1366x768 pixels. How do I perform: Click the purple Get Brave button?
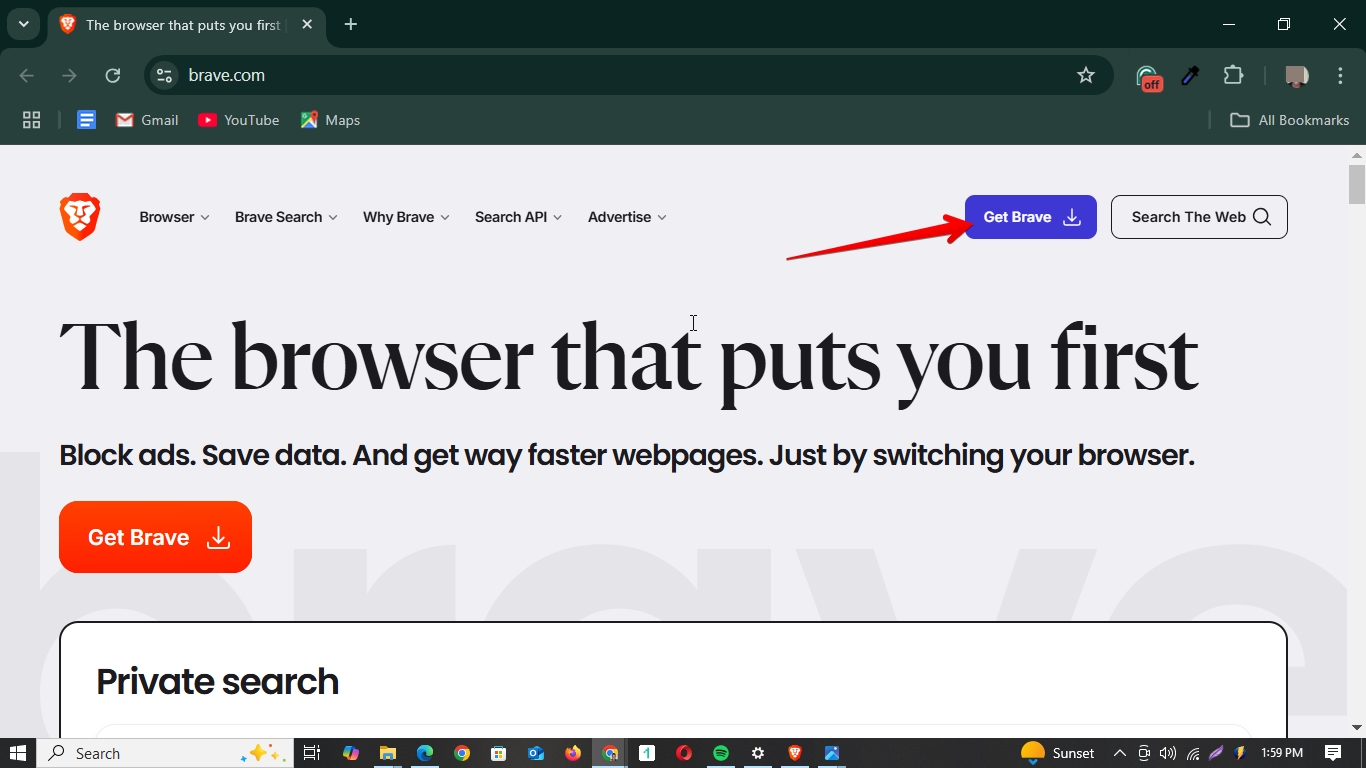click(1031, 217)
